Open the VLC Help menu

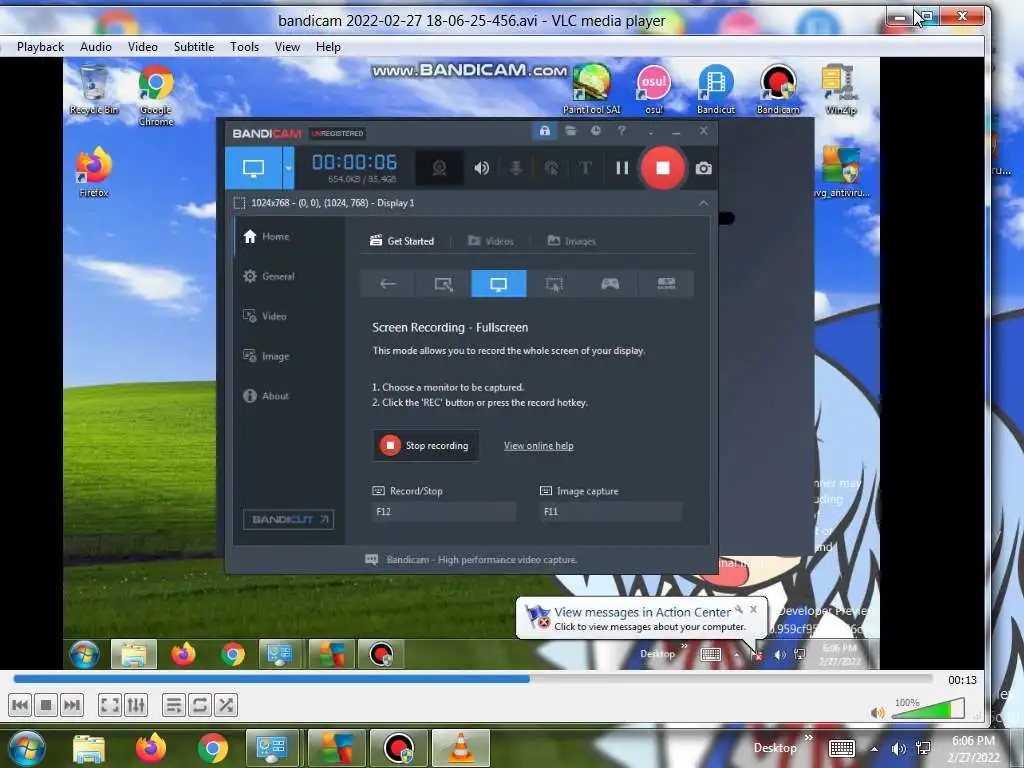coord(328,47)
